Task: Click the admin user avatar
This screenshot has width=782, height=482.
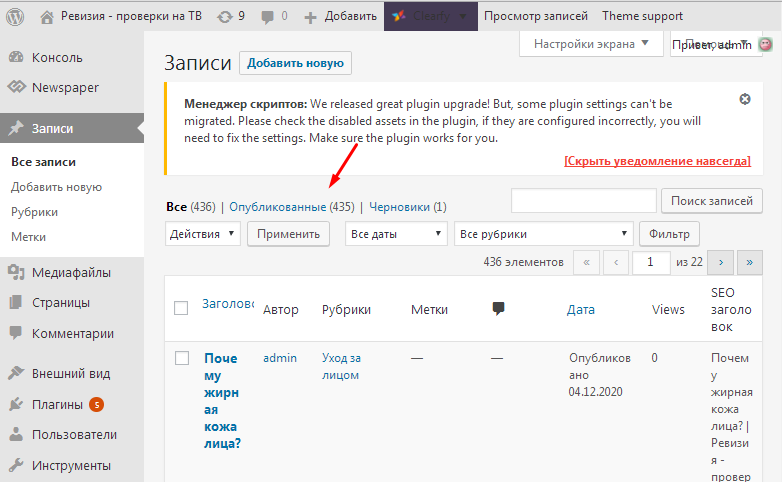Action: click(x=766, y=44)
